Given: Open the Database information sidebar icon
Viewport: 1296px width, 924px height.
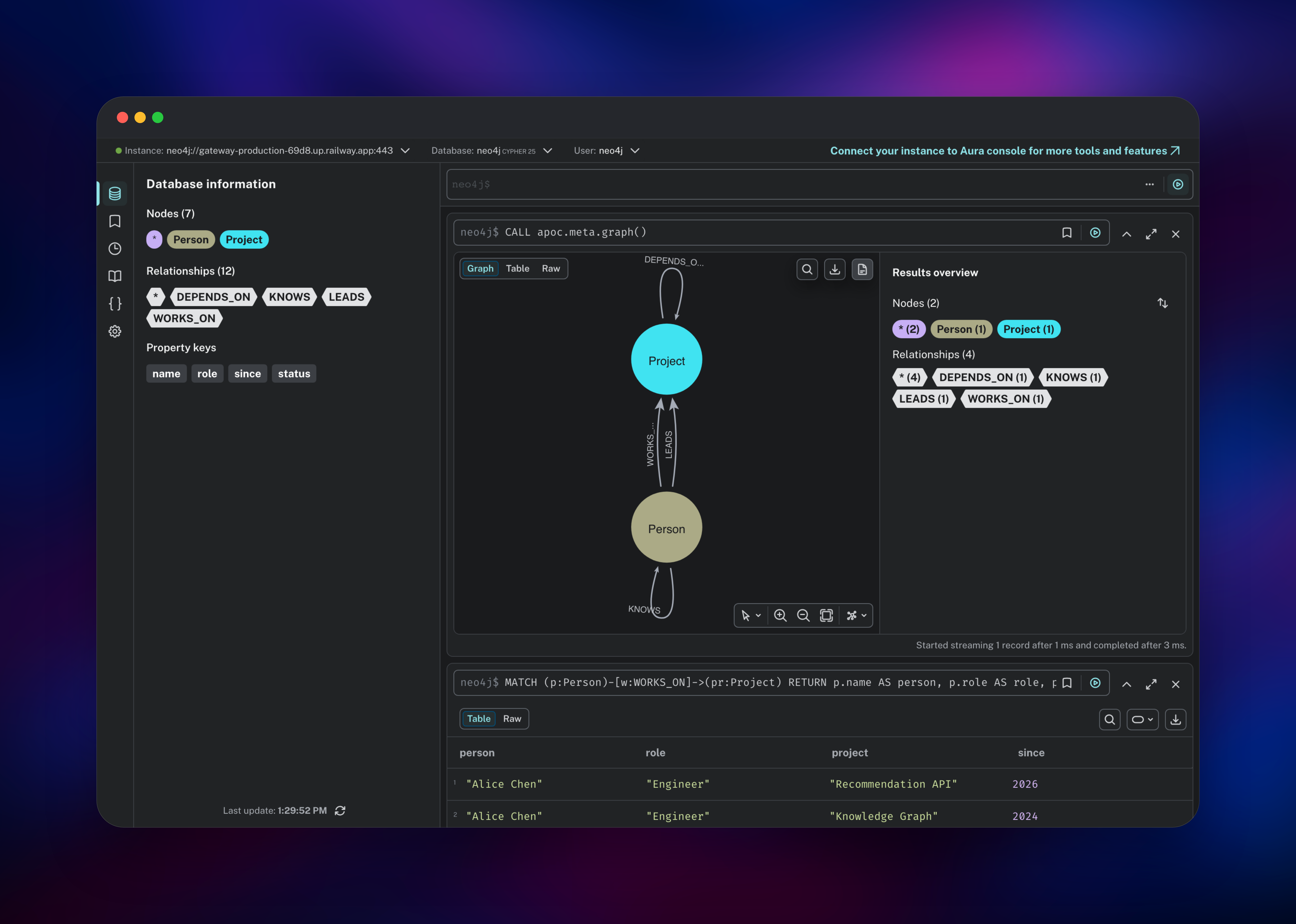Looking at the screenshot, I should tap(115, 194).
